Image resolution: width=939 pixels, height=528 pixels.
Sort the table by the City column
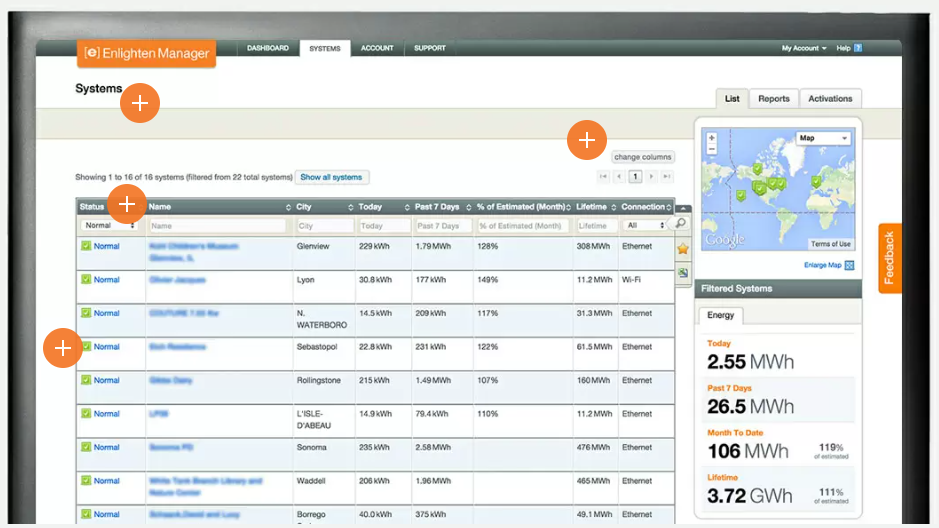point(324,207)
